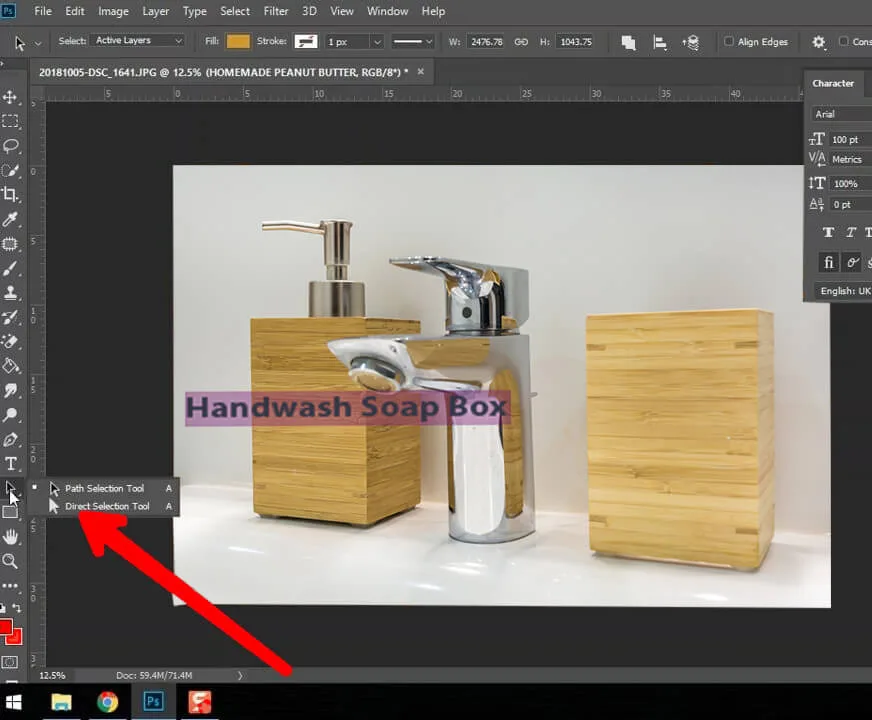Select the Eyedropper tool
Viewport: 872px width, 720px height.
pyautogui.click(x=12, y=219)
